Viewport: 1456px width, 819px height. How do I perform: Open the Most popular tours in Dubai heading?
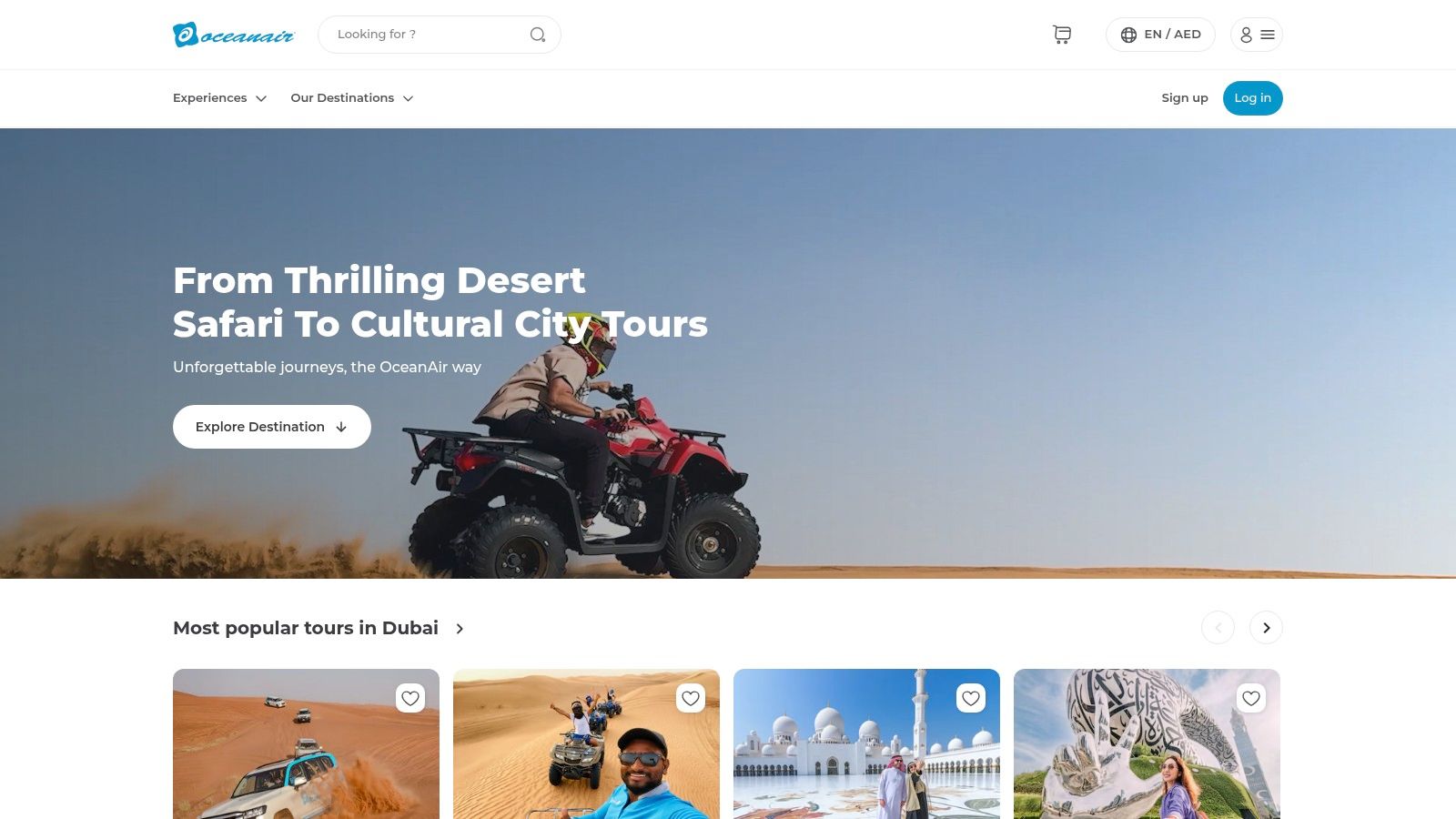coord(306,628)
